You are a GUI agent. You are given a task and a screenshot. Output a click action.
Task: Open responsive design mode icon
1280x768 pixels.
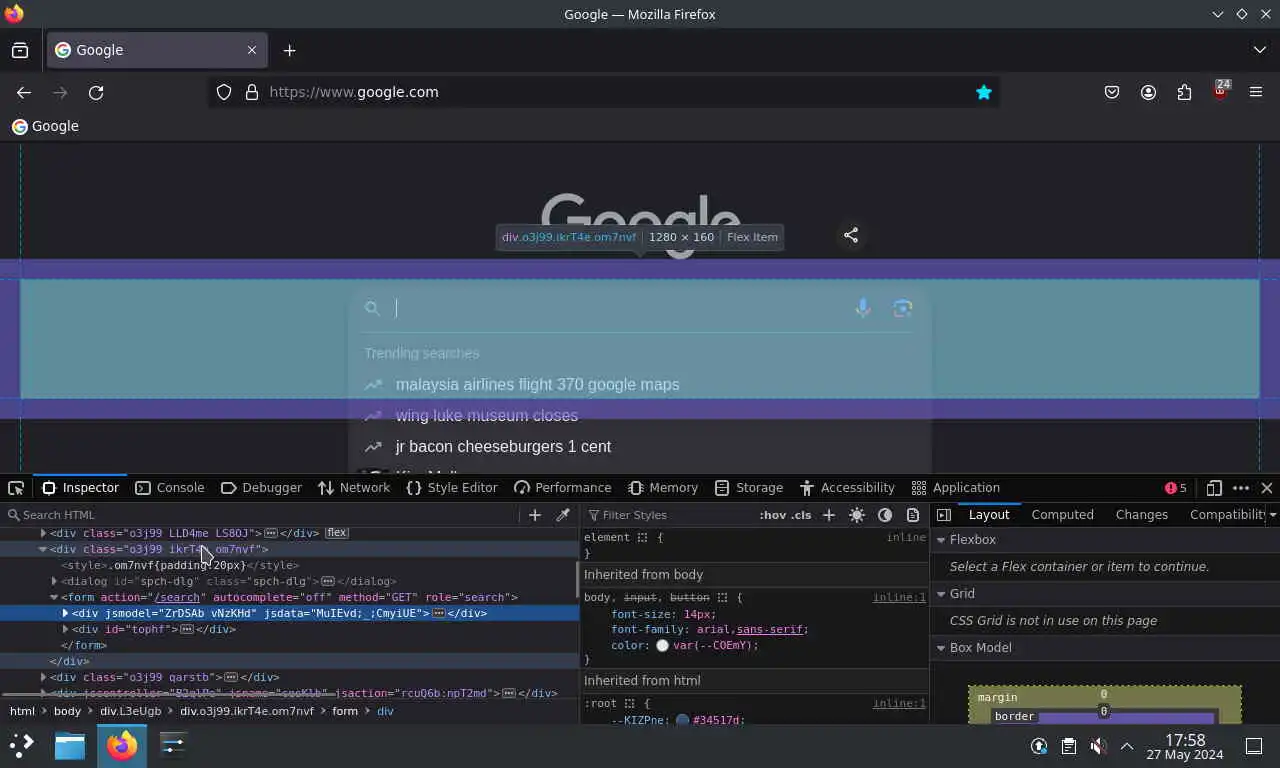[1214, 488]
